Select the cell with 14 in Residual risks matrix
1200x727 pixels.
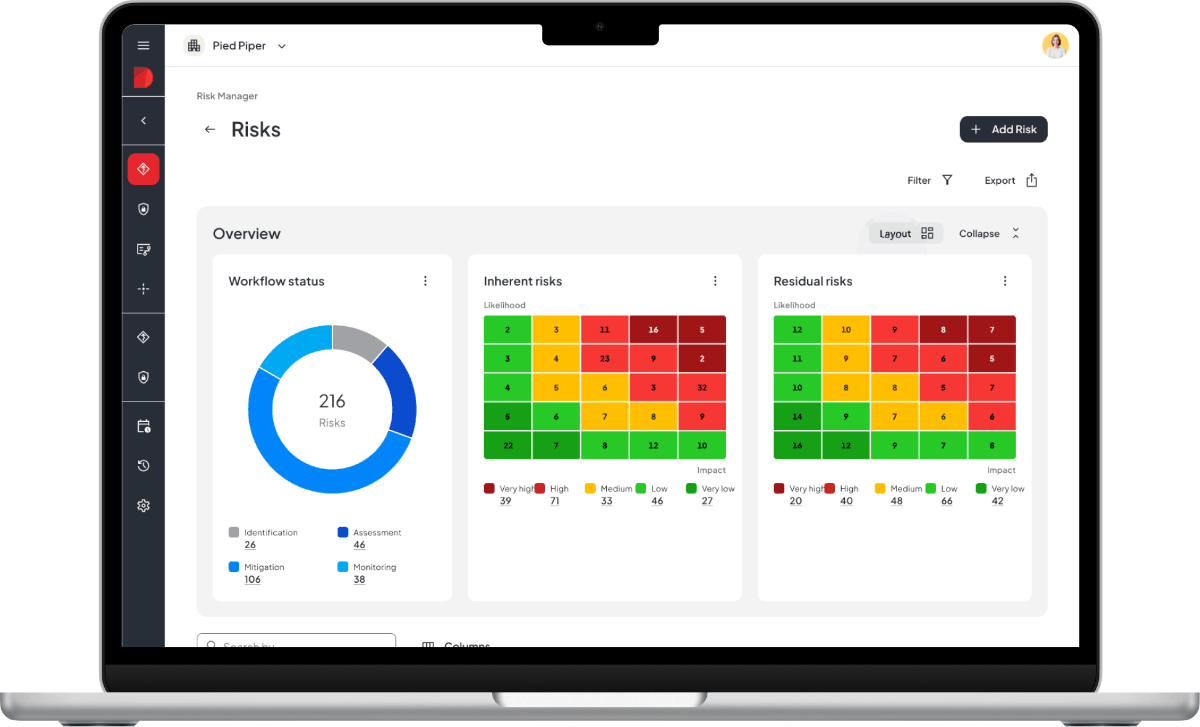coord(797,416)
